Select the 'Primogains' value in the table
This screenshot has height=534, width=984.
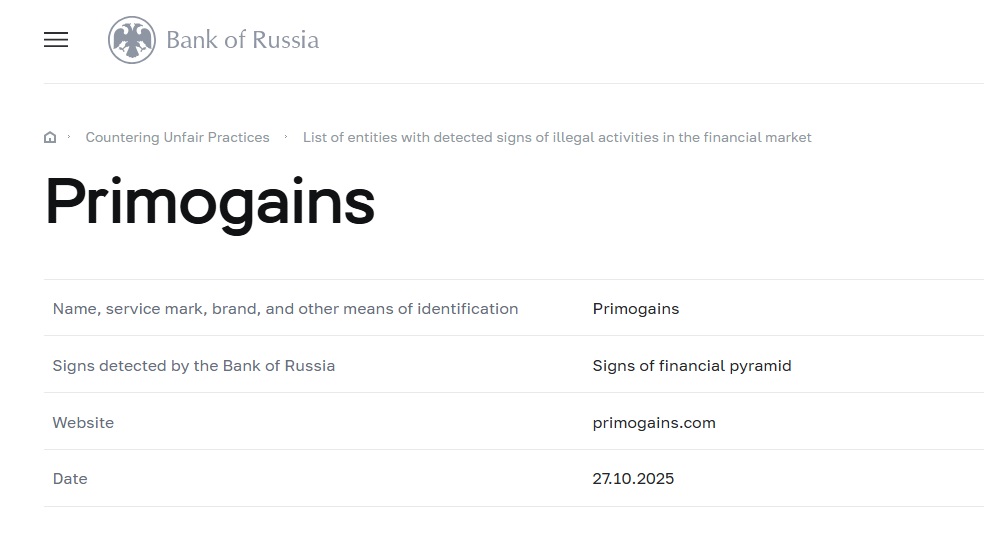(635, 309)
